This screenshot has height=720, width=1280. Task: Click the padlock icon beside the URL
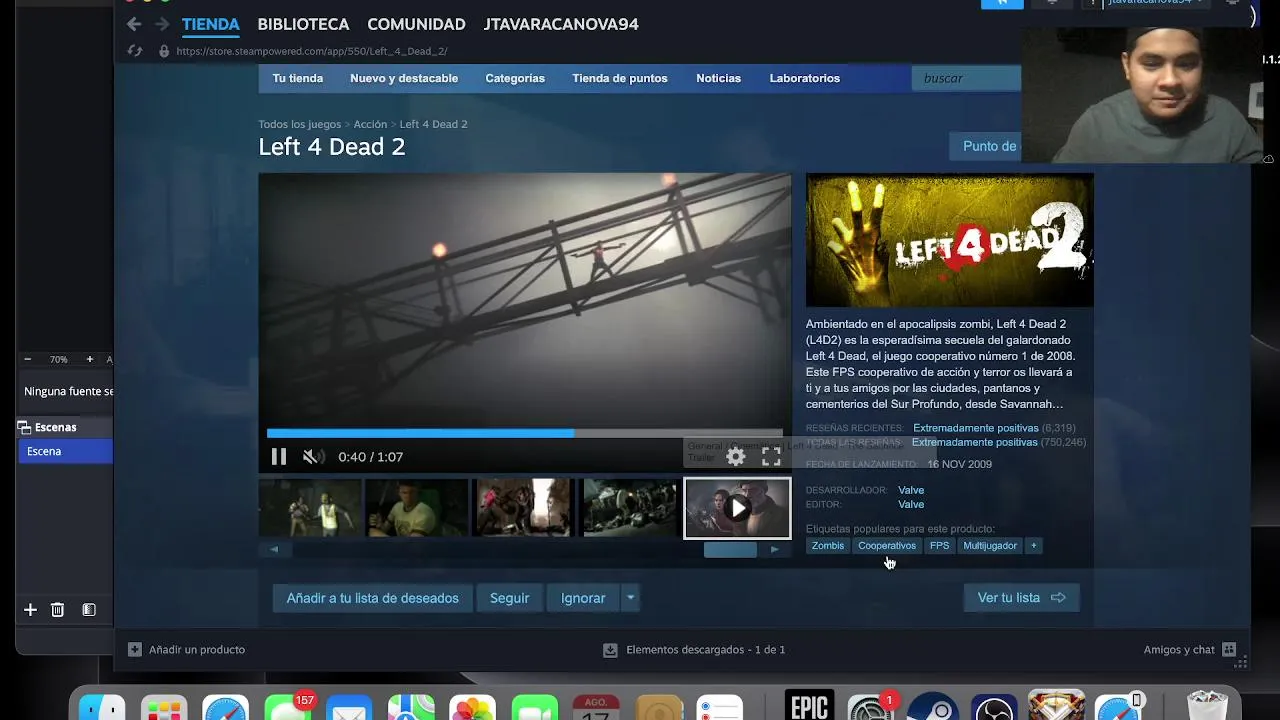coord(164,51)
